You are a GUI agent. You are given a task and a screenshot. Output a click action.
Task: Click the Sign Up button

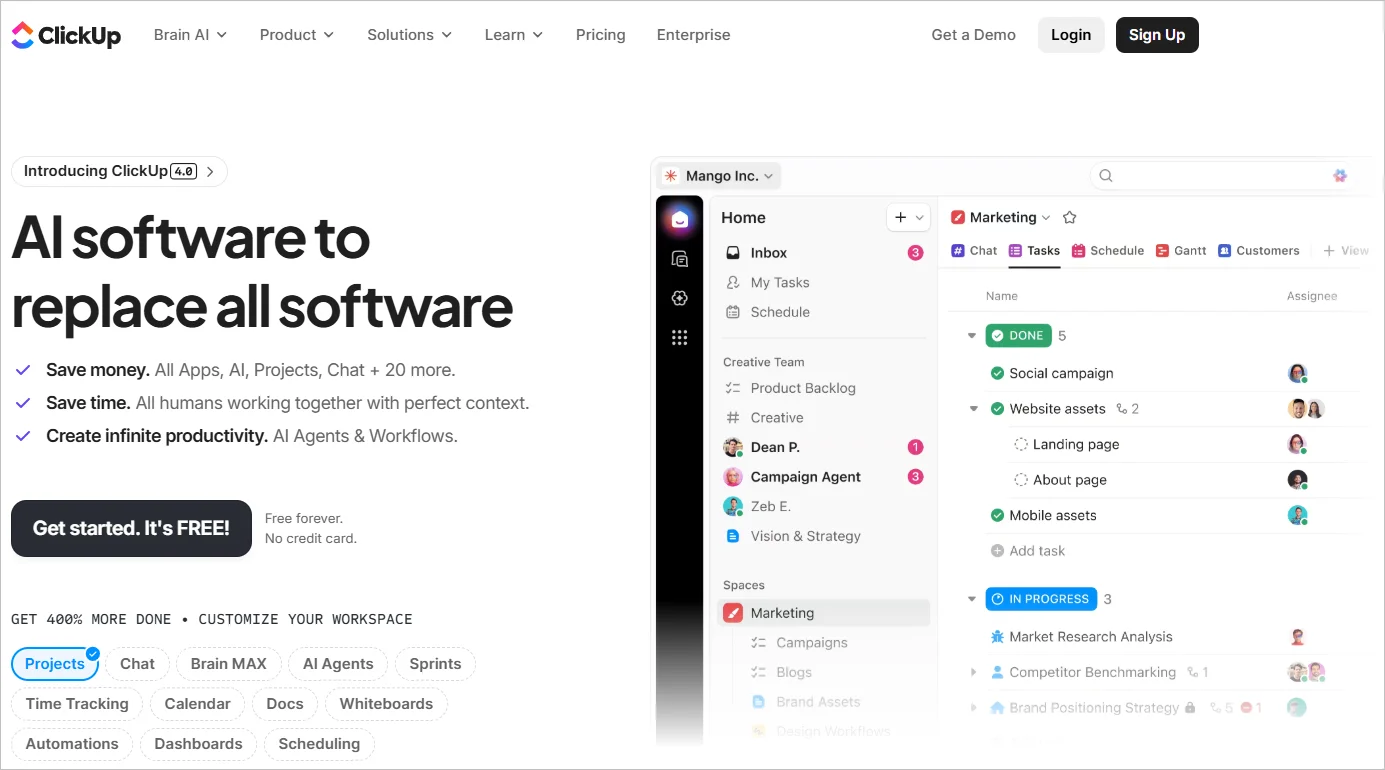tap(1156, 34)
